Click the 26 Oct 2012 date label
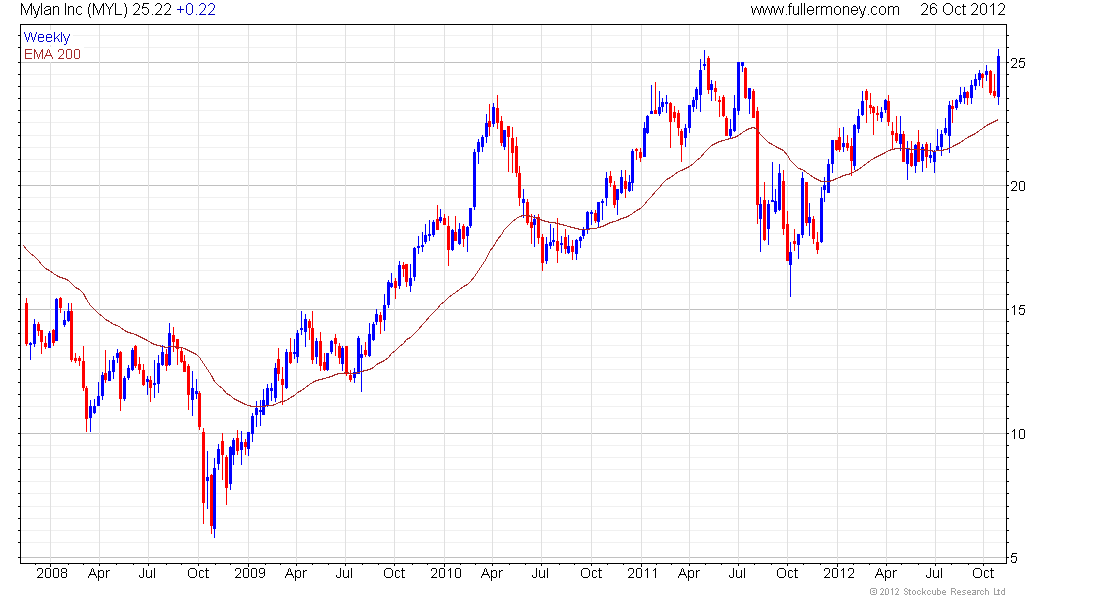Screen dimensions: 1100x600 (x=962, y=10)
